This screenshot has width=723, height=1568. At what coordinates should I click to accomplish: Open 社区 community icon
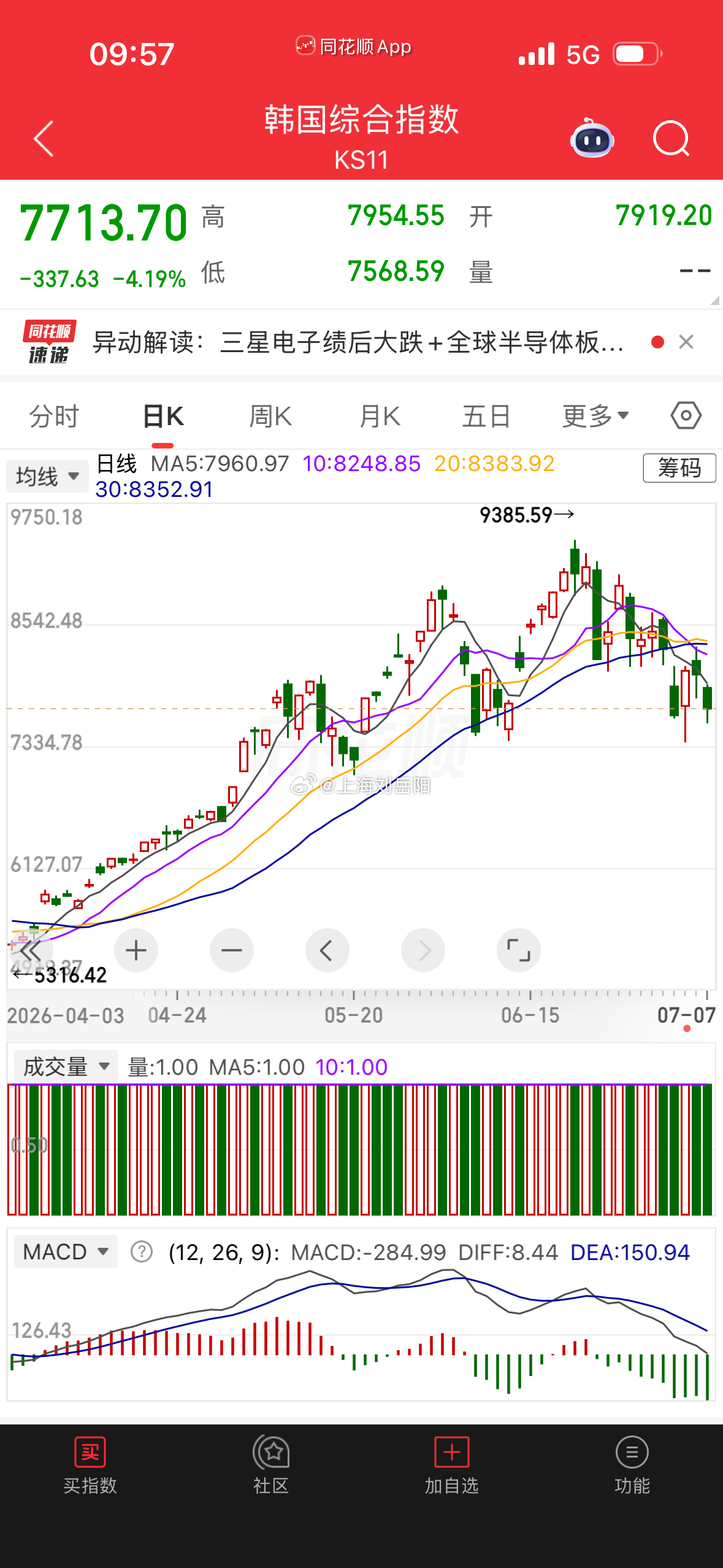[x=271, y=1465]
